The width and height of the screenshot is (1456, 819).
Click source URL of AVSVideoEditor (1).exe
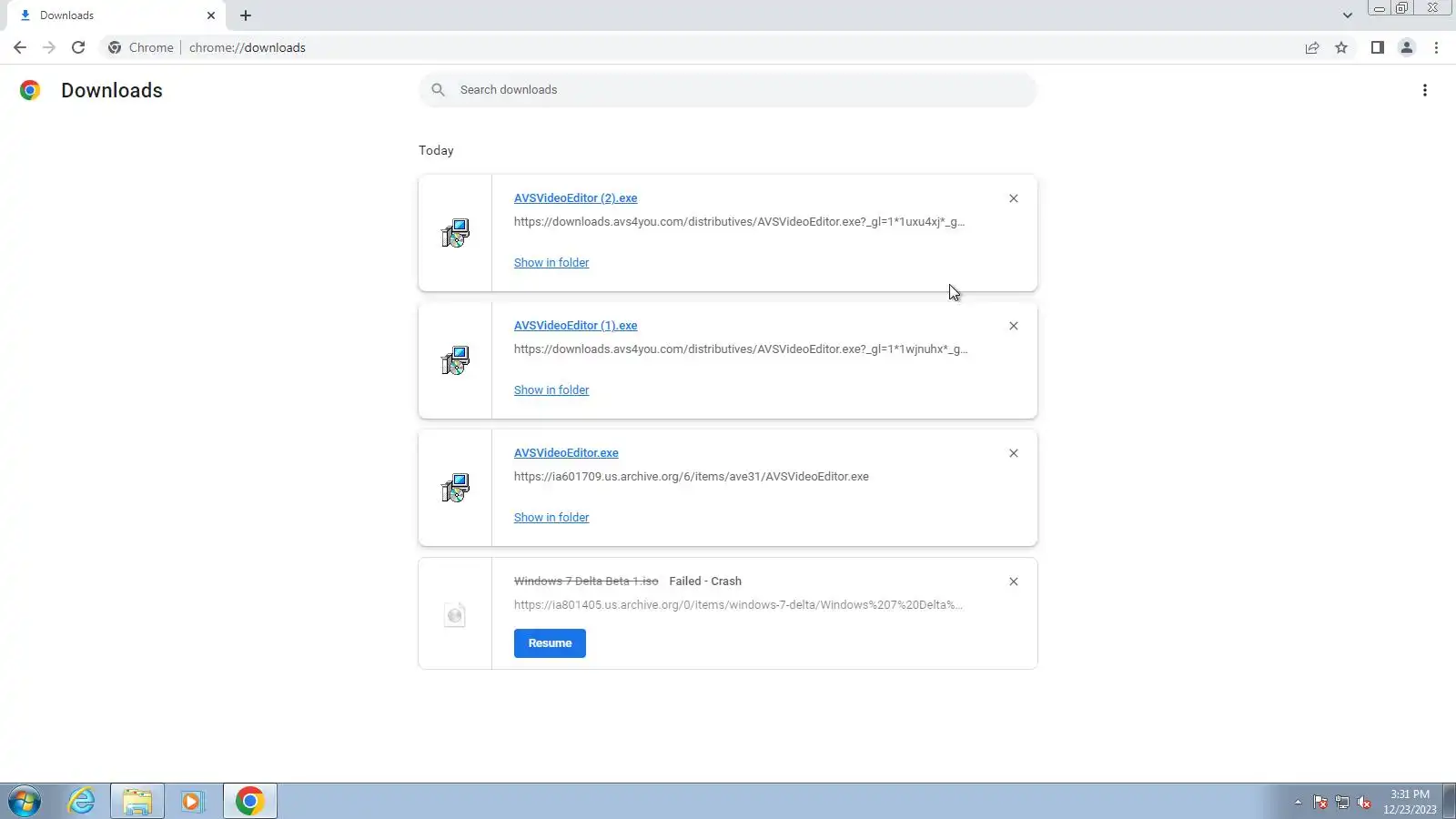741,349
